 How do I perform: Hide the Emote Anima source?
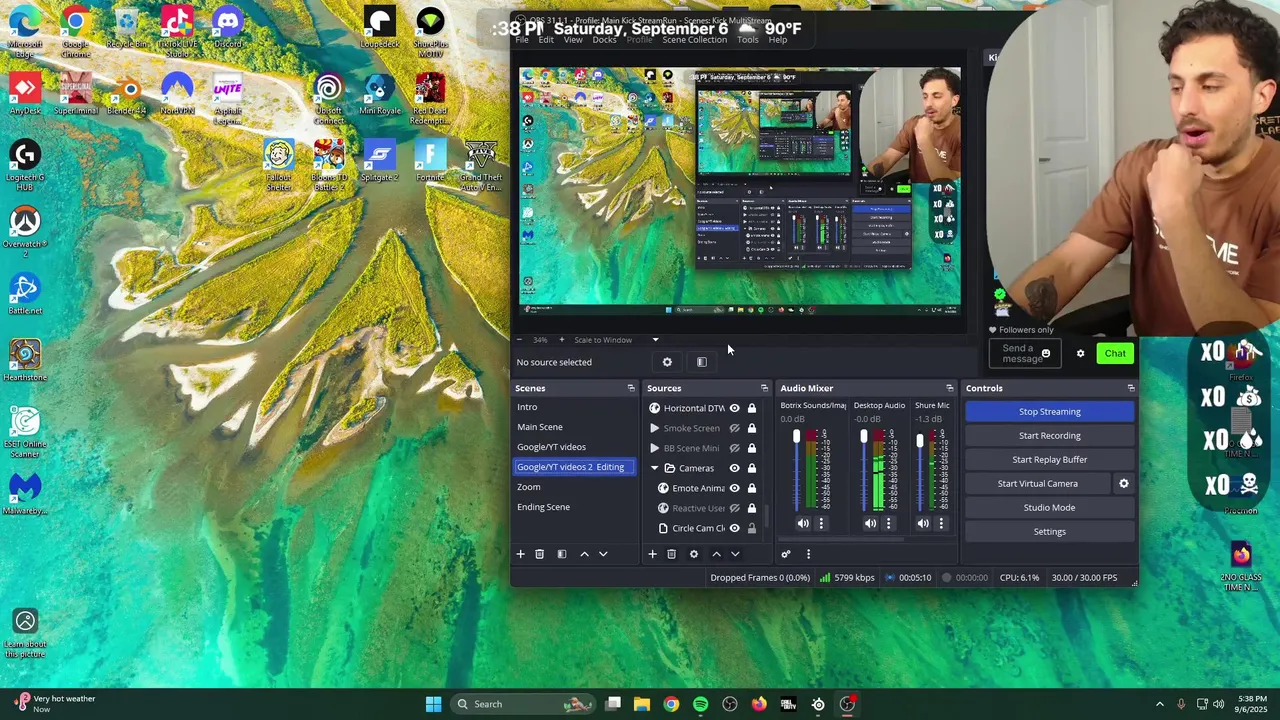(x=734, y=488)
